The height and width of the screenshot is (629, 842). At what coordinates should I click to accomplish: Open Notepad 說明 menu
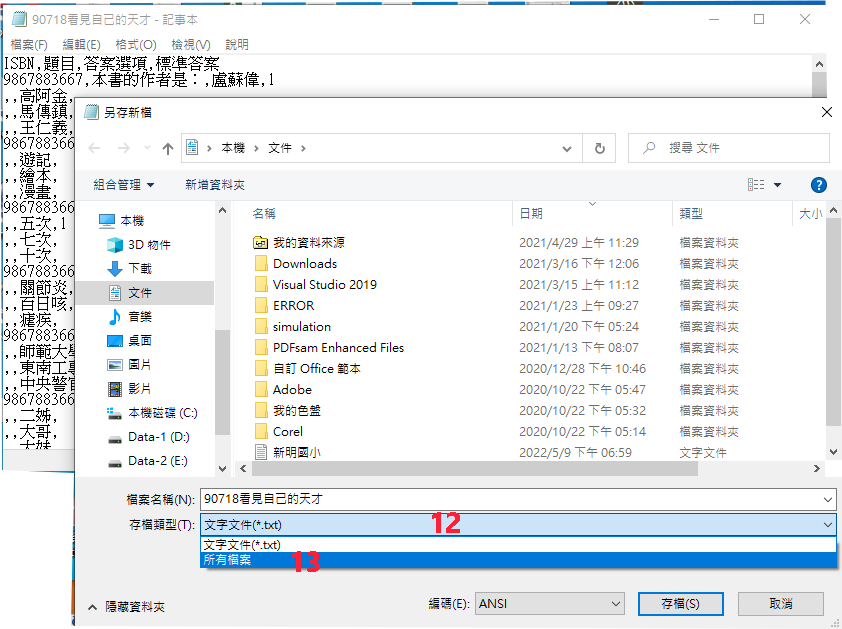pos(237,45)
